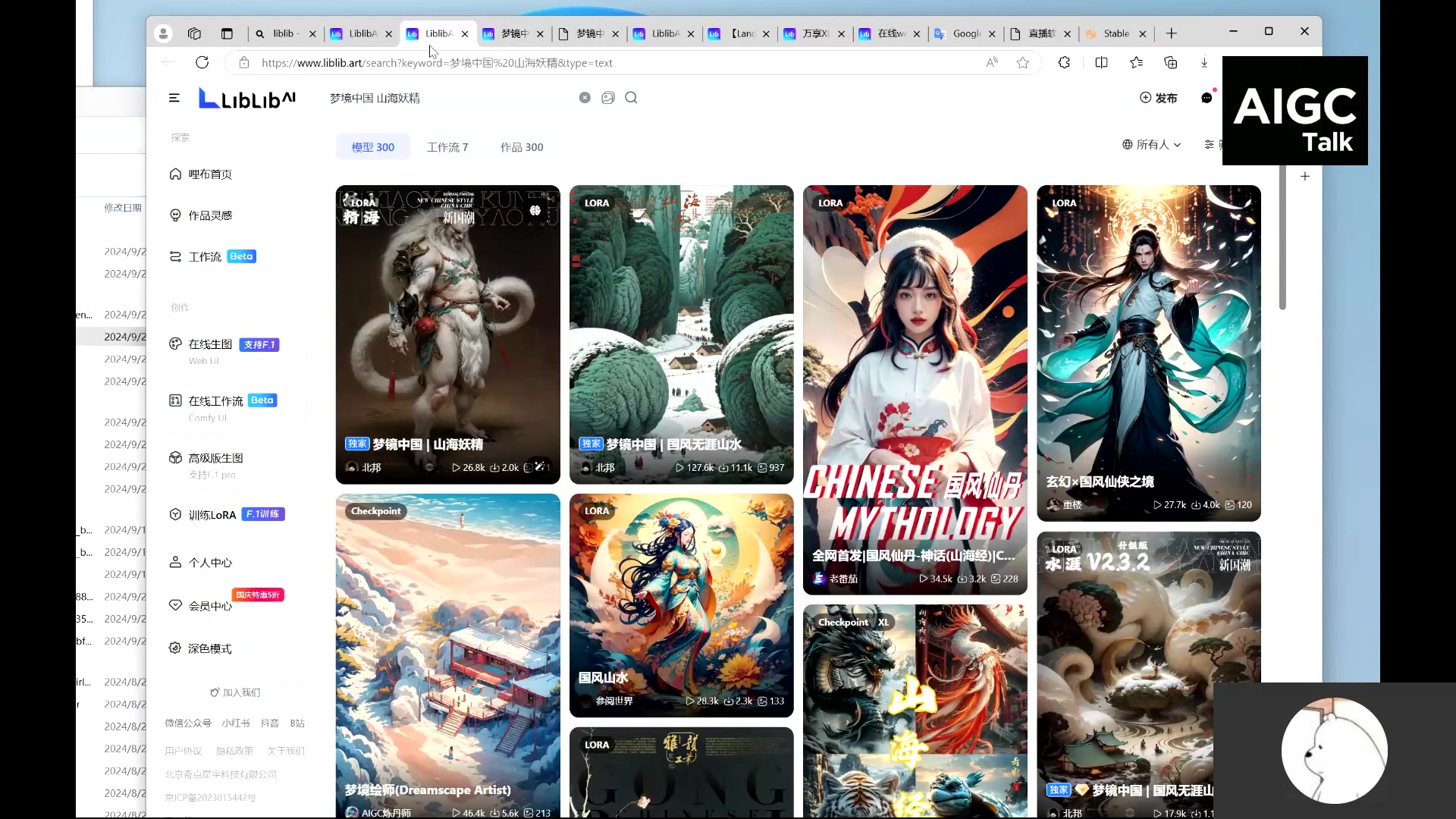Switch to the 工作流 7 tab
Screen dimensions: 1456x819
click(447, 146)
